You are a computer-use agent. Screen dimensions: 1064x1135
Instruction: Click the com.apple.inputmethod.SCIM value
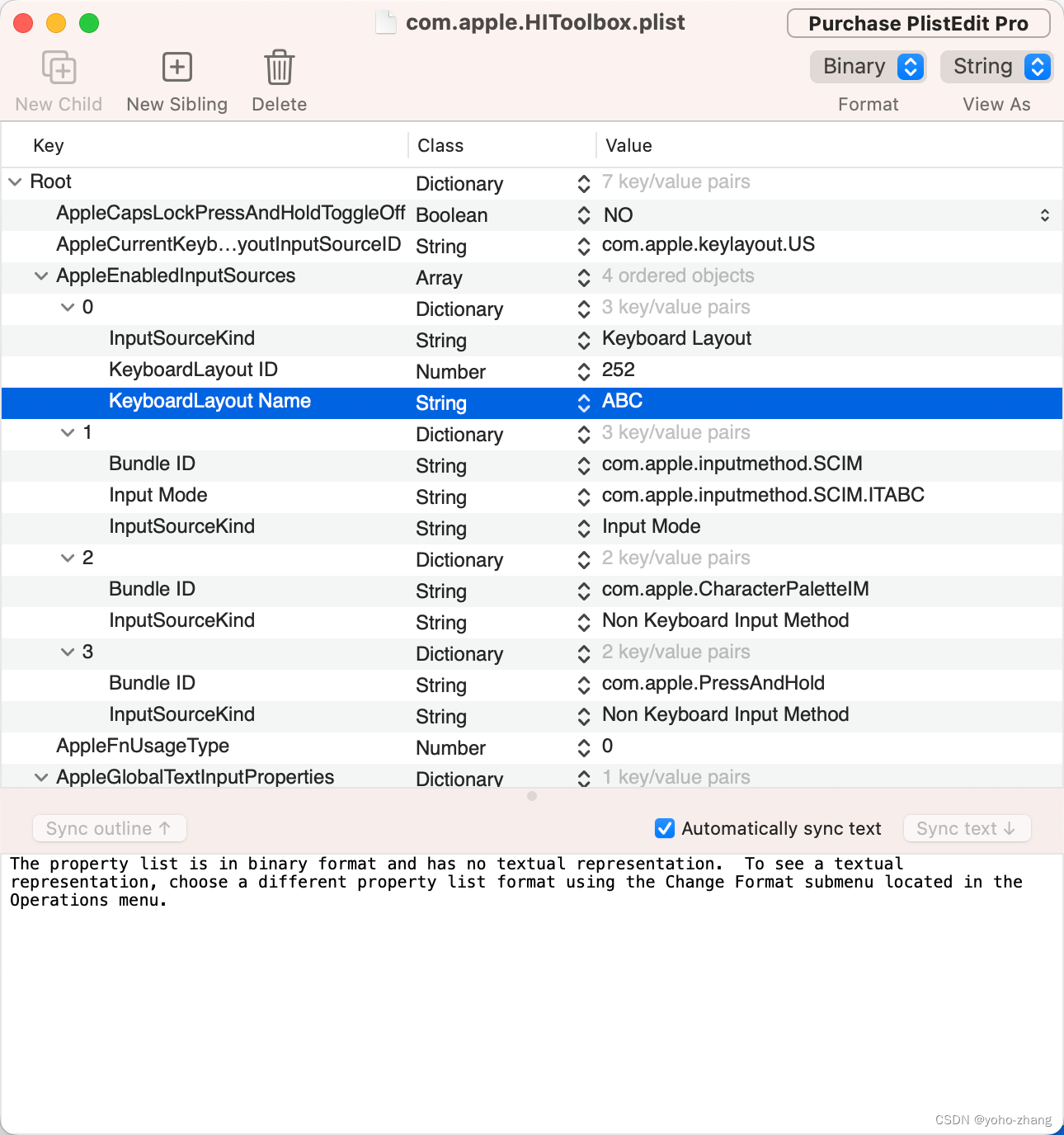[x=732, y=464]
